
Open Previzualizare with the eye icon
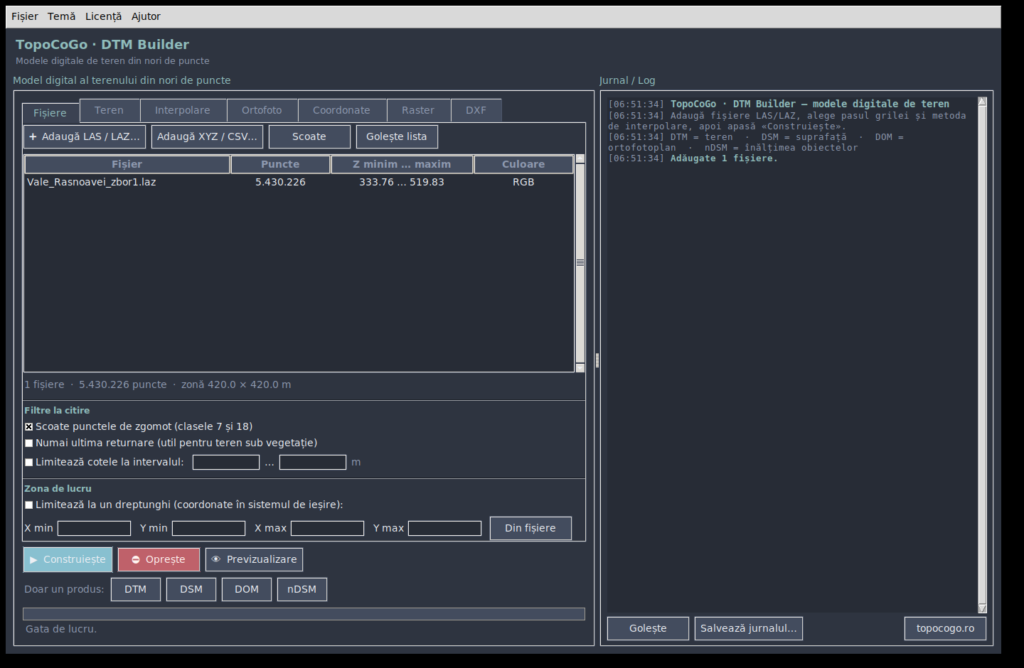point(254,560)
